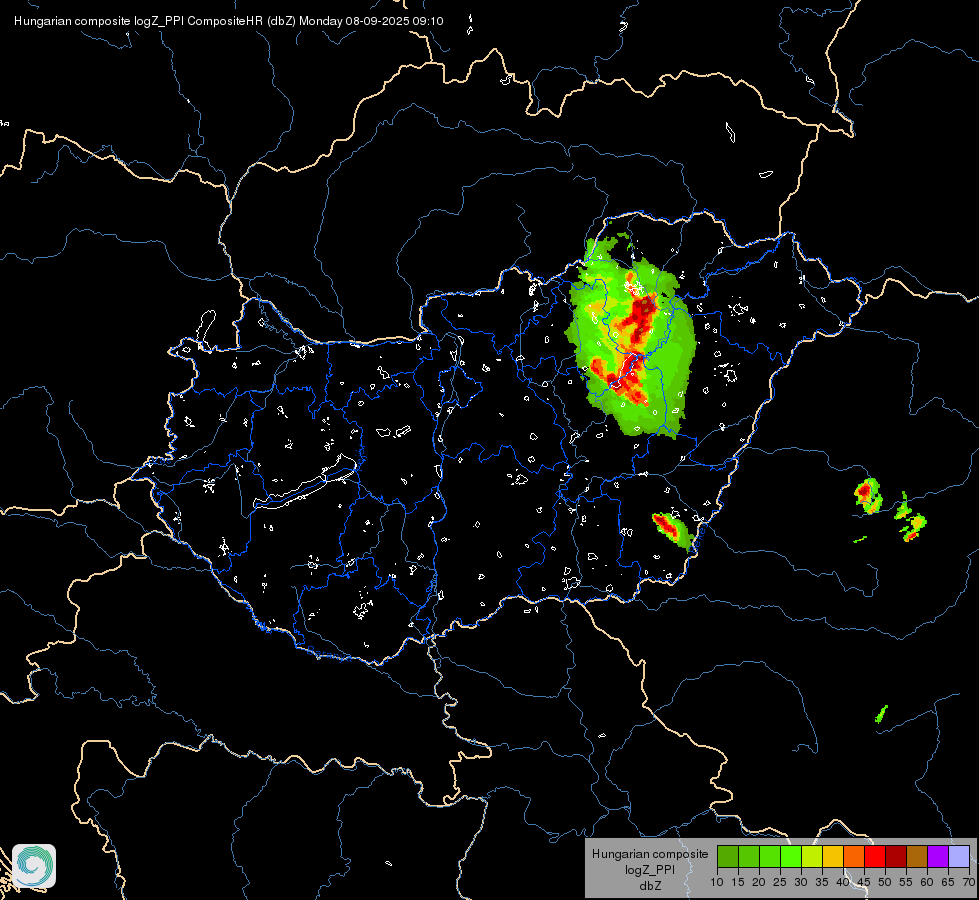Select the 55-60 dBZ brown legend swatch
This screenshot has width=979, height=900.
(x=917, y=856)
